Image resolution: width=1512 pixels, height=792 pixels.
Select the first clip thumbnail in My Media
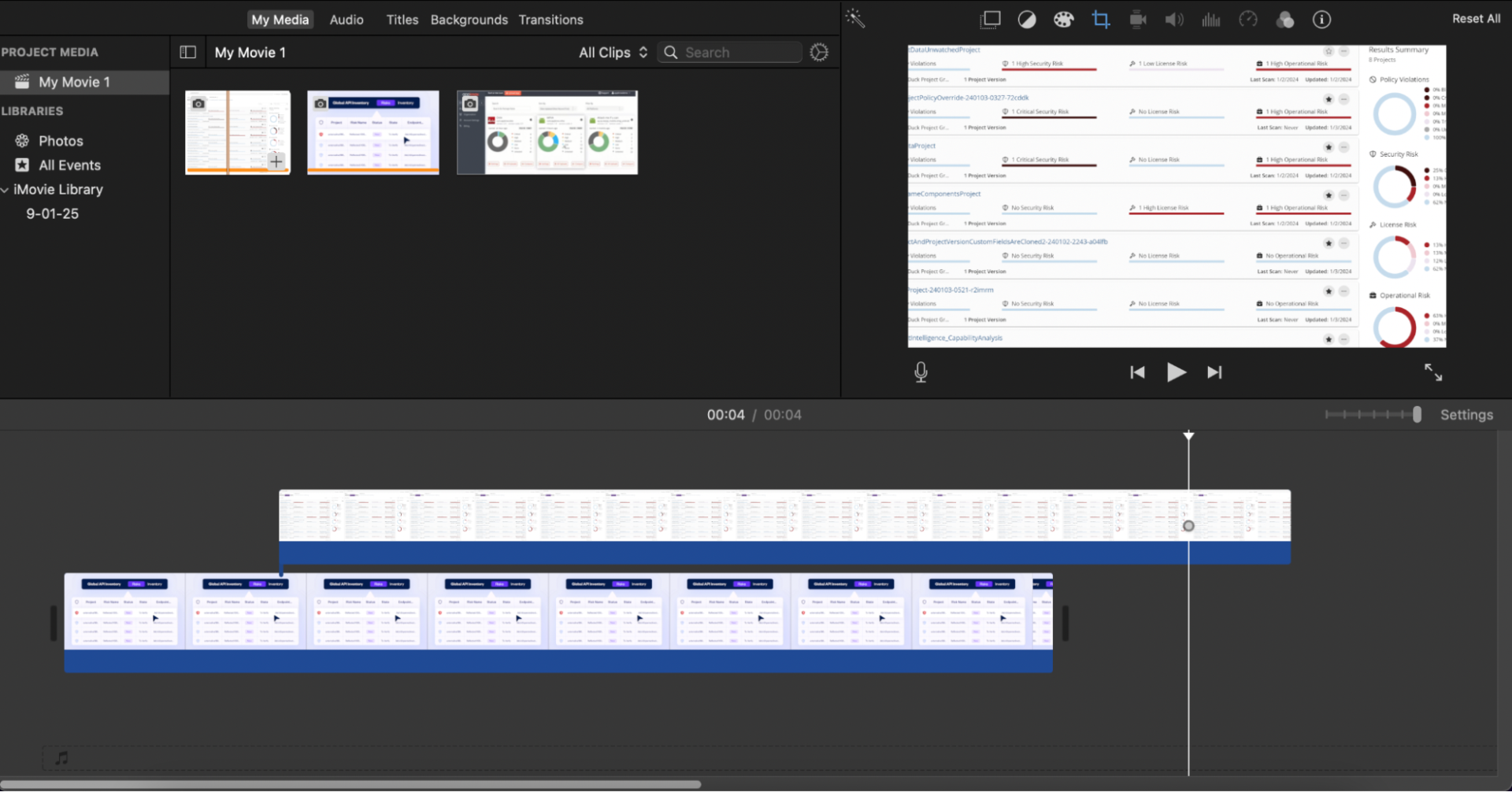point(237,131)
